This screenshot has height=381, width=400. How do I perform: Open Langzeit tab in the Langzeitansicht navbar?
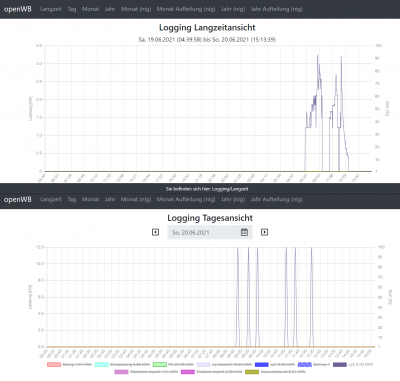(51, 9)
